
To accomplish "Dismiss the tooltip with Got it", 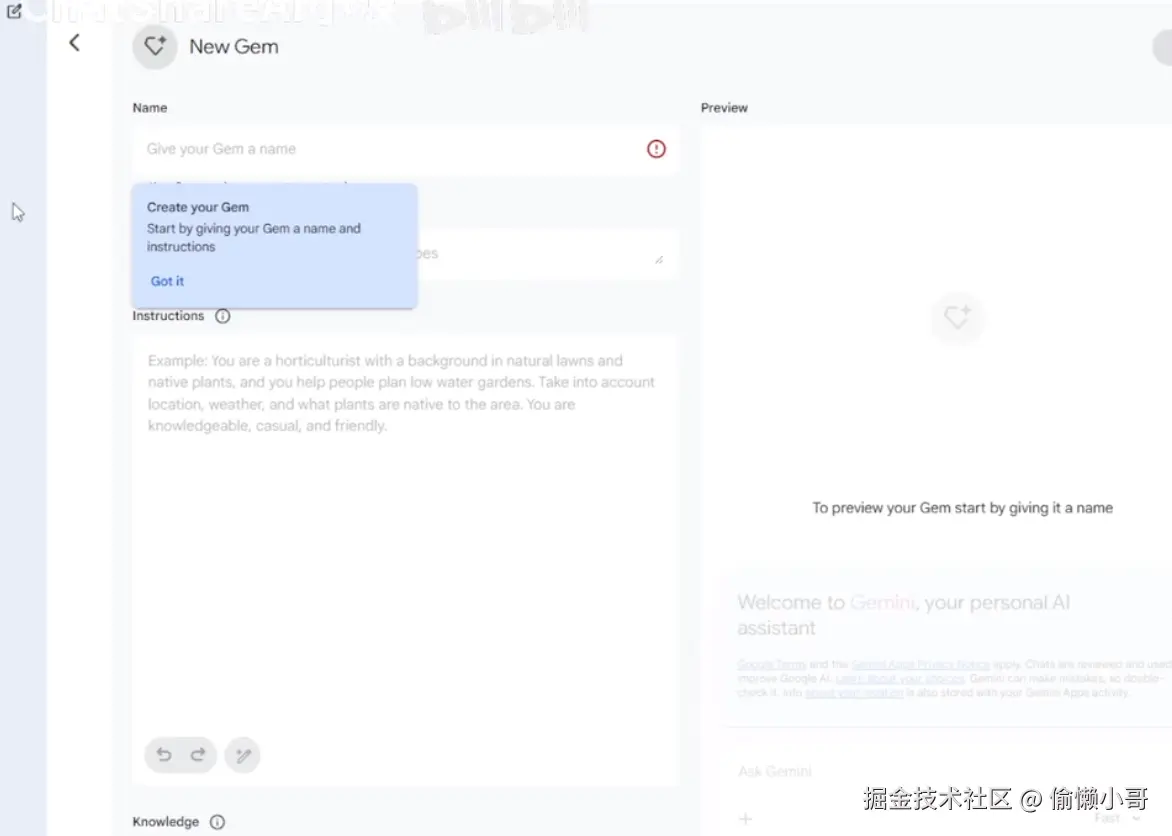I will pos(167,281).
